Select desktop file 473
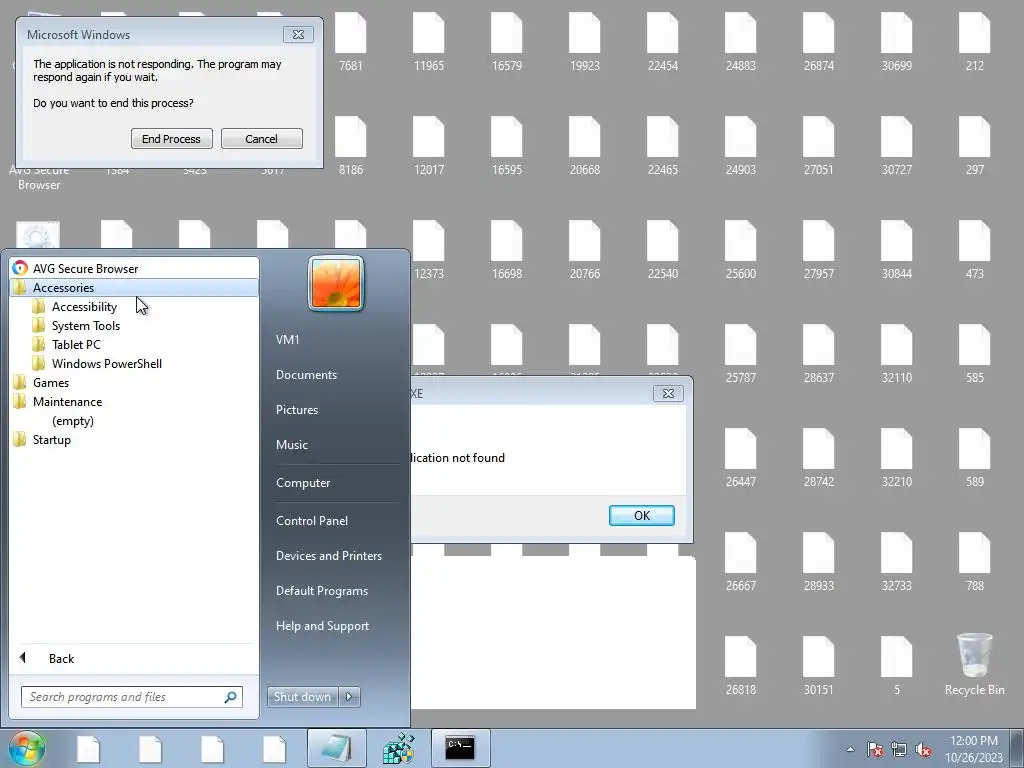This screenshot has height=768, width=1024. tap(974, 250)
